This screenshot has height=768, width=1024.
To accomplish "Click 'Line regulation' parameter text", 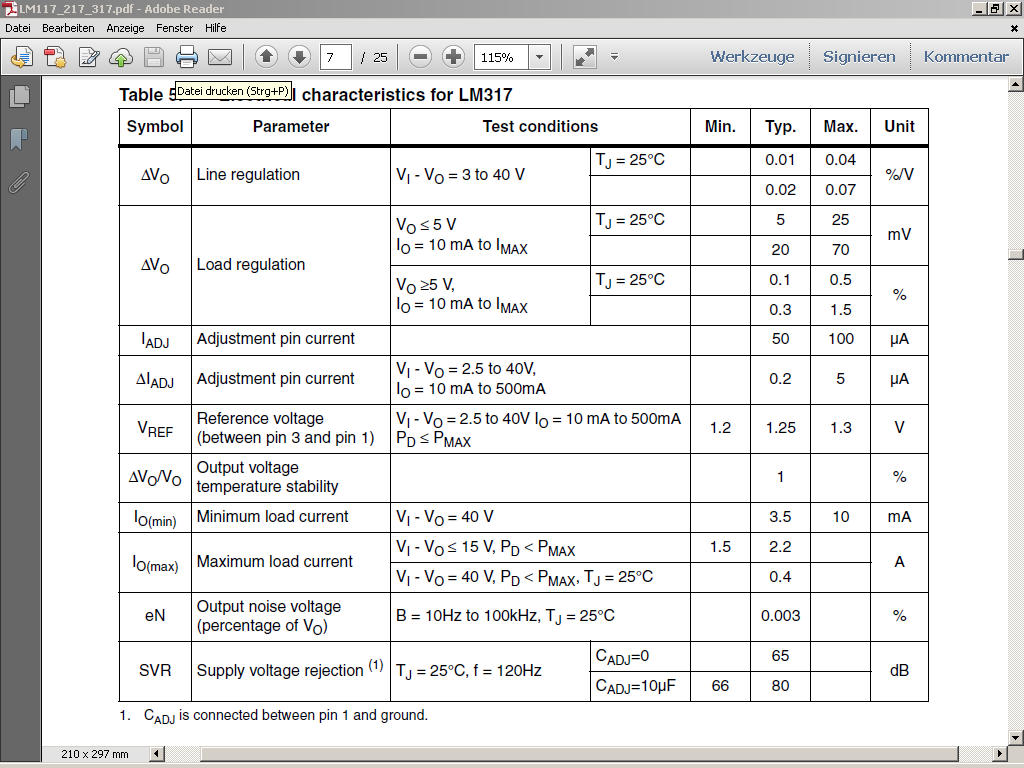I will [248, 174].
